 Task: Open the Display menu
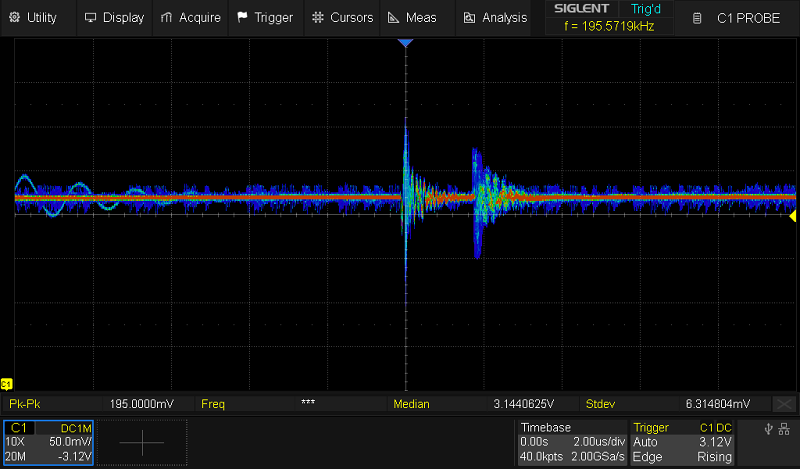tap(114, 17)
